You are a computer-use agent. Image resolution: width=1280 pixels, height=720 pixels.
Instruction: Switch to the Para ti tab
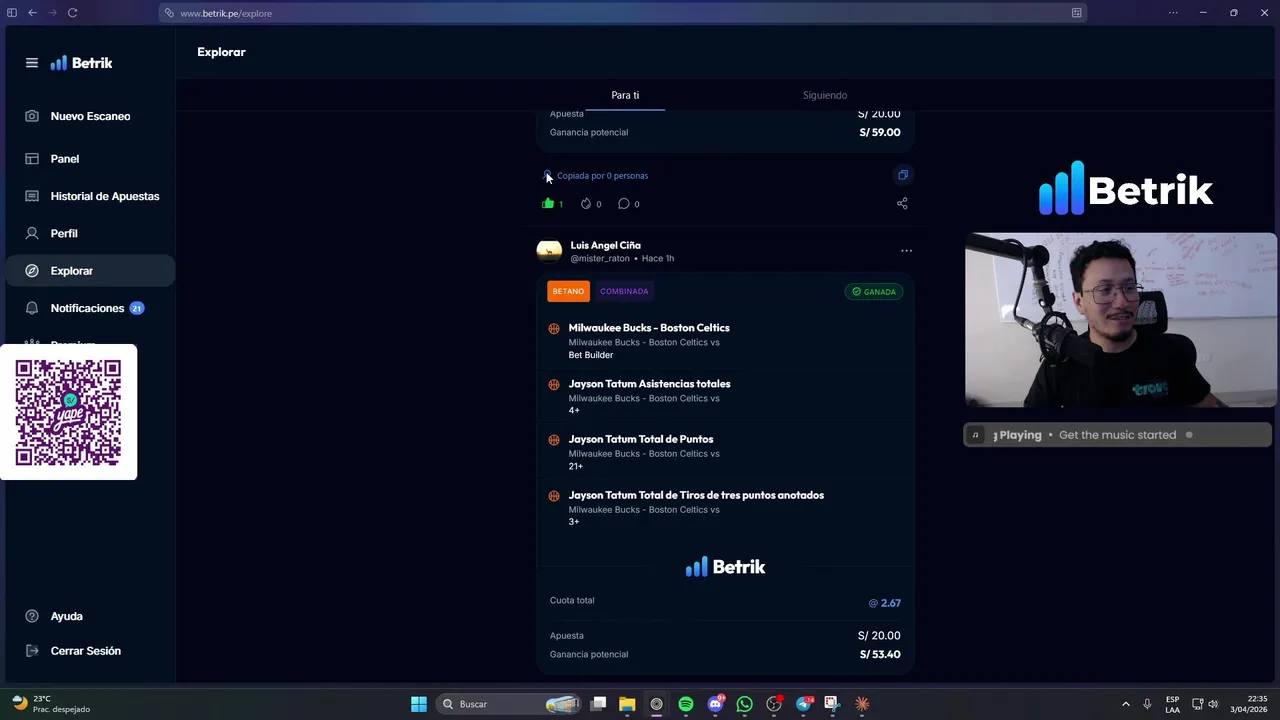pos(625,95)
